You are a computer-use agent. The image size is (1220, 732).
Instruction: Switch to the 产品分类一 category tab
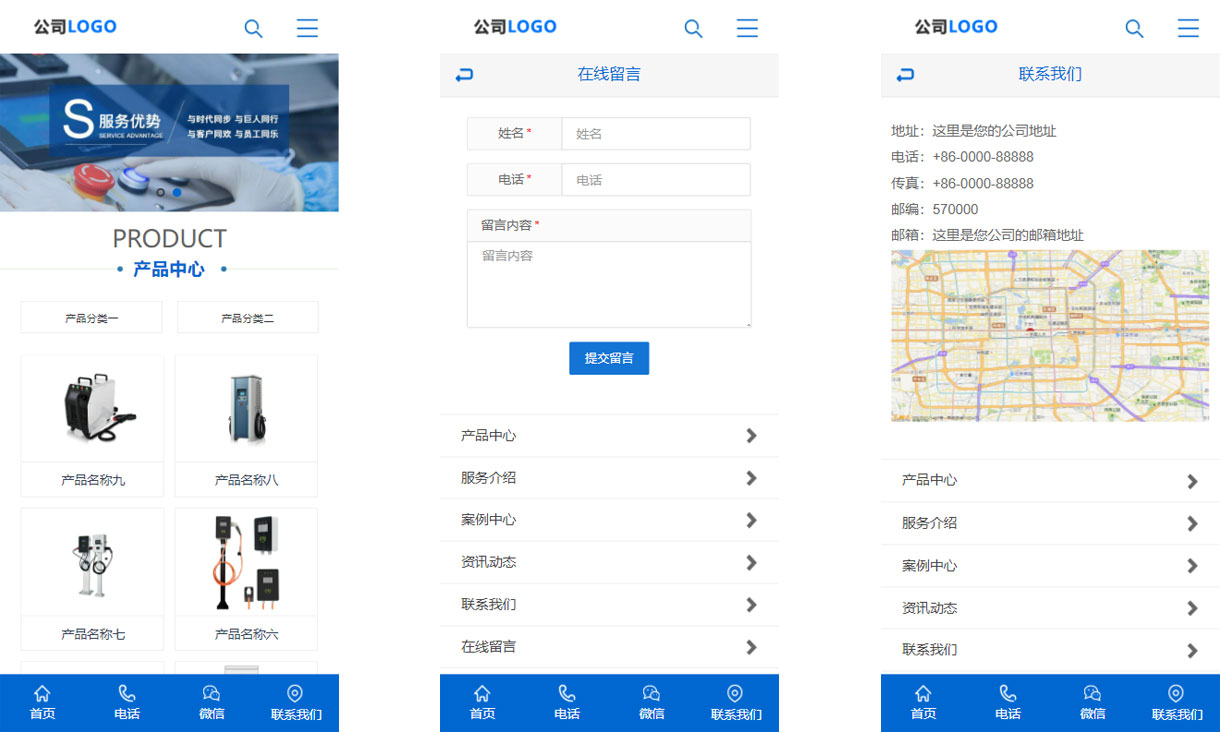pyautogui.click(x=91, y=318)
